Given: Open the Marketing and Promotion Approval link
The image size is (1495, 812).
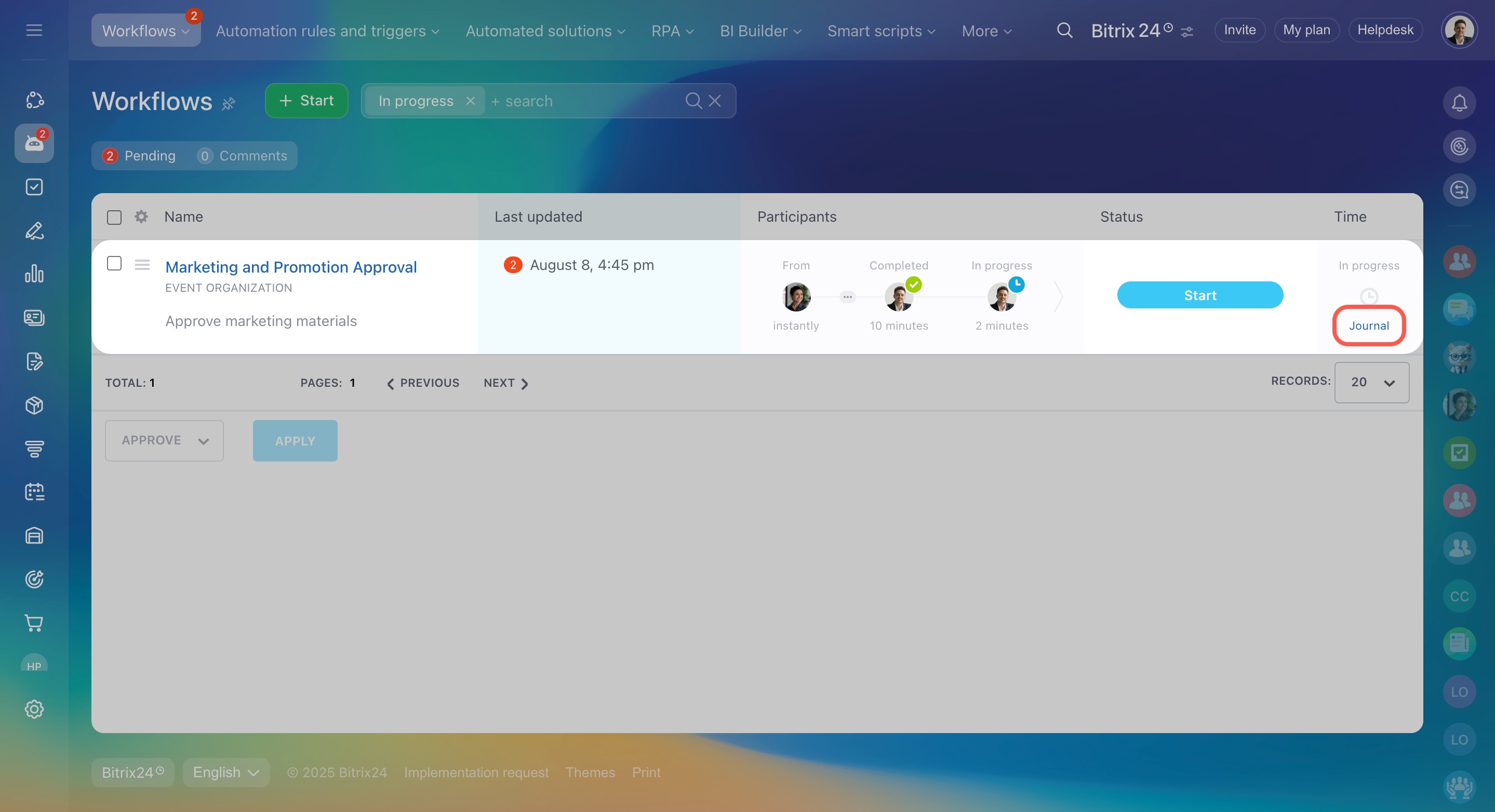Looking at the screenshot, I should 291,267.
